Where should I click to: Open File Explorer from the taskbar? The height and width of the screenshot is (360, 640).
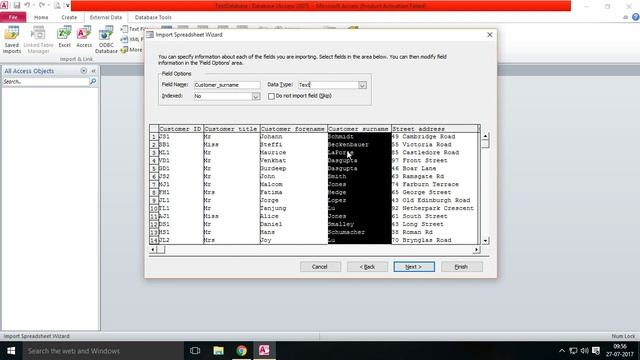click(218, 351)
